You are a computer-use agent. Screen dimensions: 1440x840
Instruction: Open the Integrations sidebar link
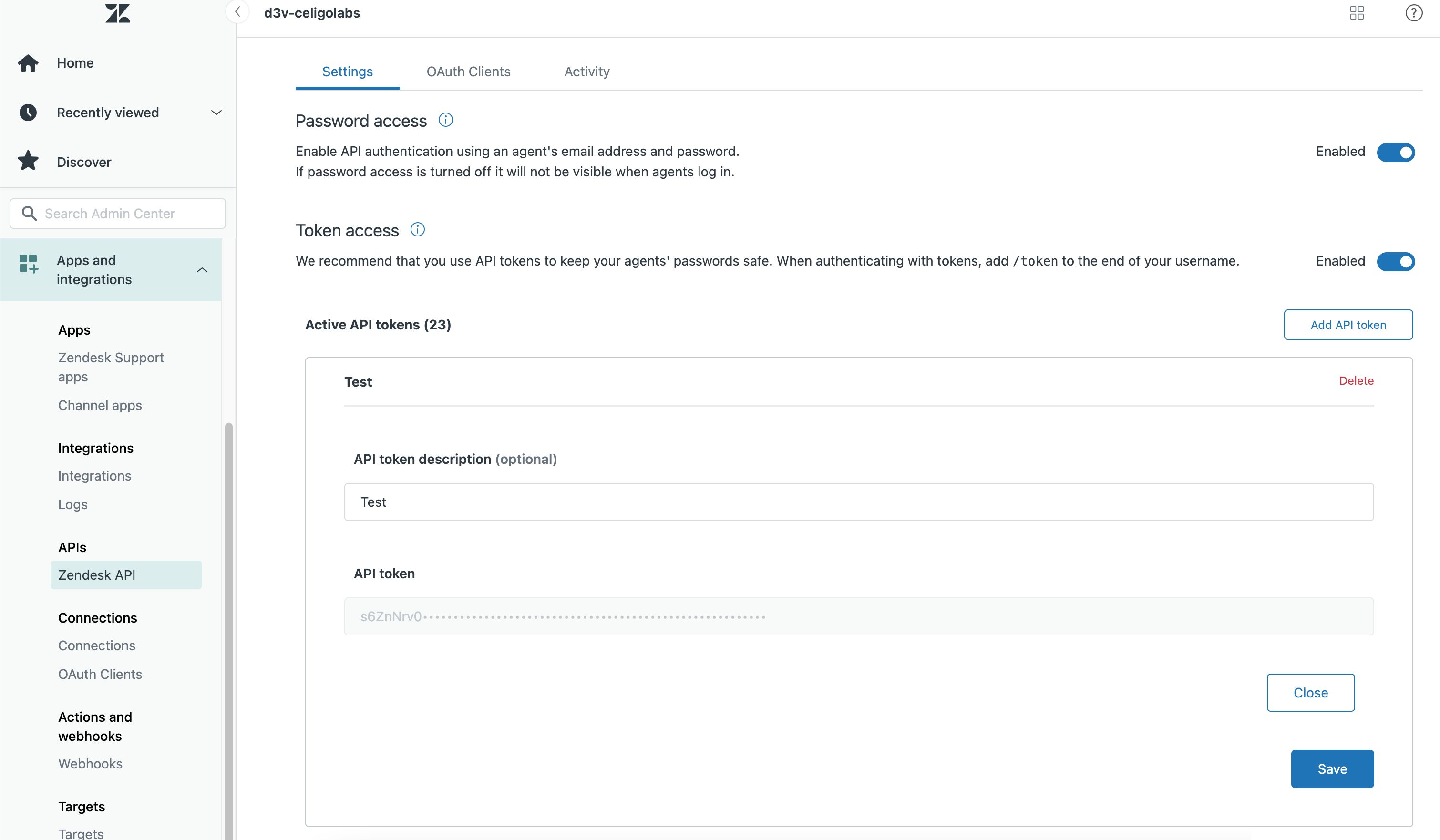click(x=95, y=476)
